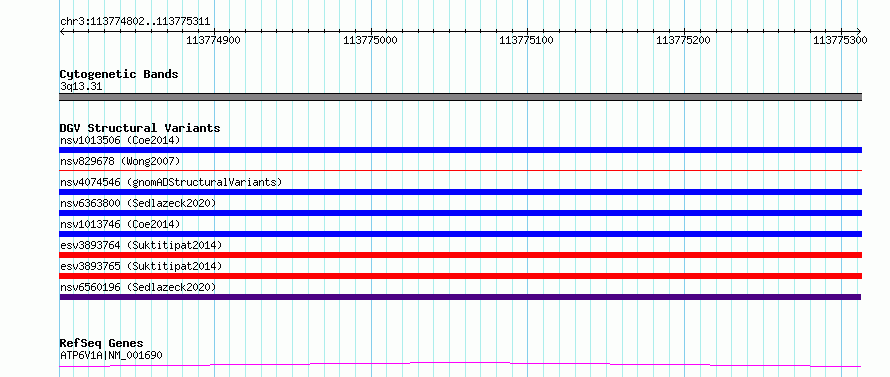This screenshot has width=890, height=377.
Task: Select the gray 3q13.31 cytoband bar
Action: click(461, 97)
